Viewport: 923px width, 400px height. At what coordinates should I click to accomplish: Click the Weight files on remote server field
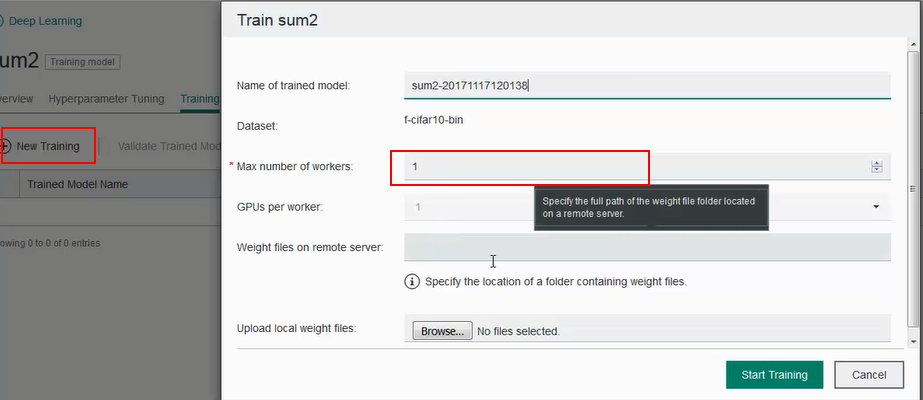tap(647, 247)
